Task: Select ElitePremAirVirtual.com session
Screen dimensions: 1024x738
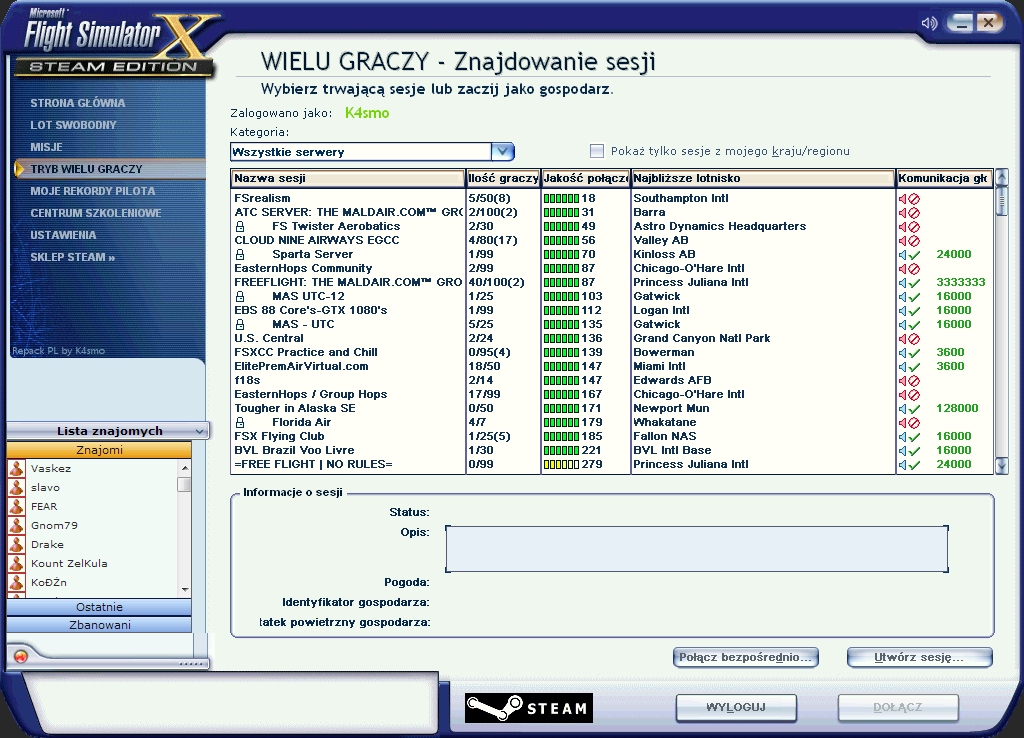Action: tap(612, 366)
